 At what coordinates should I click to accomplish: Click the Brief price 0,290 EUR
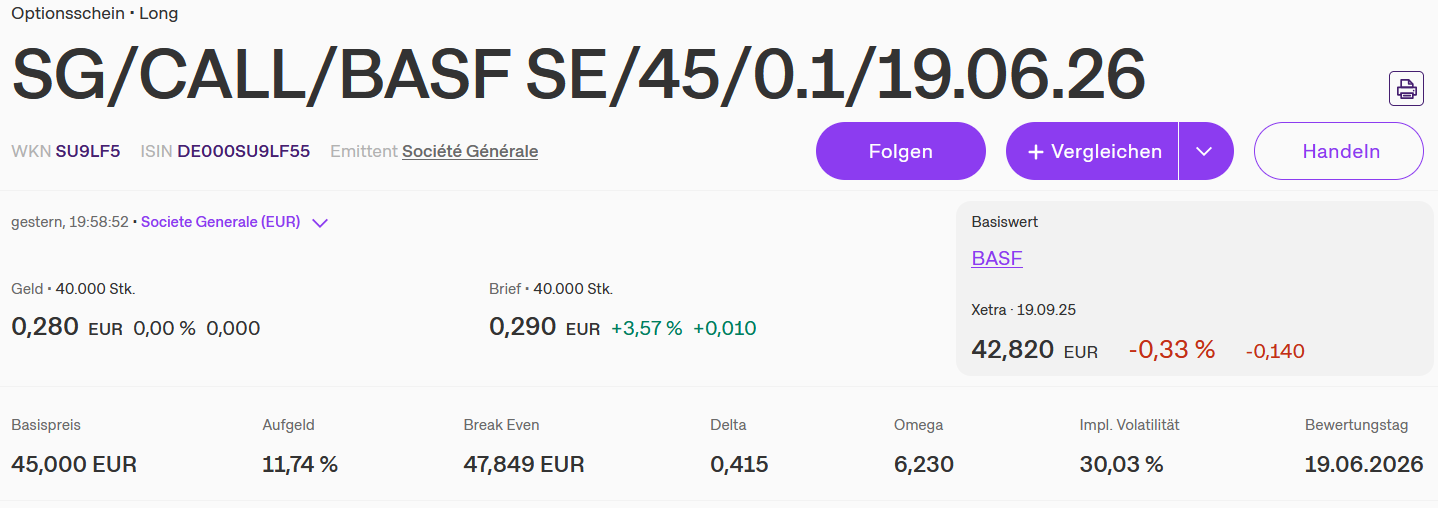pyautogui.click(x=544, y=327)
